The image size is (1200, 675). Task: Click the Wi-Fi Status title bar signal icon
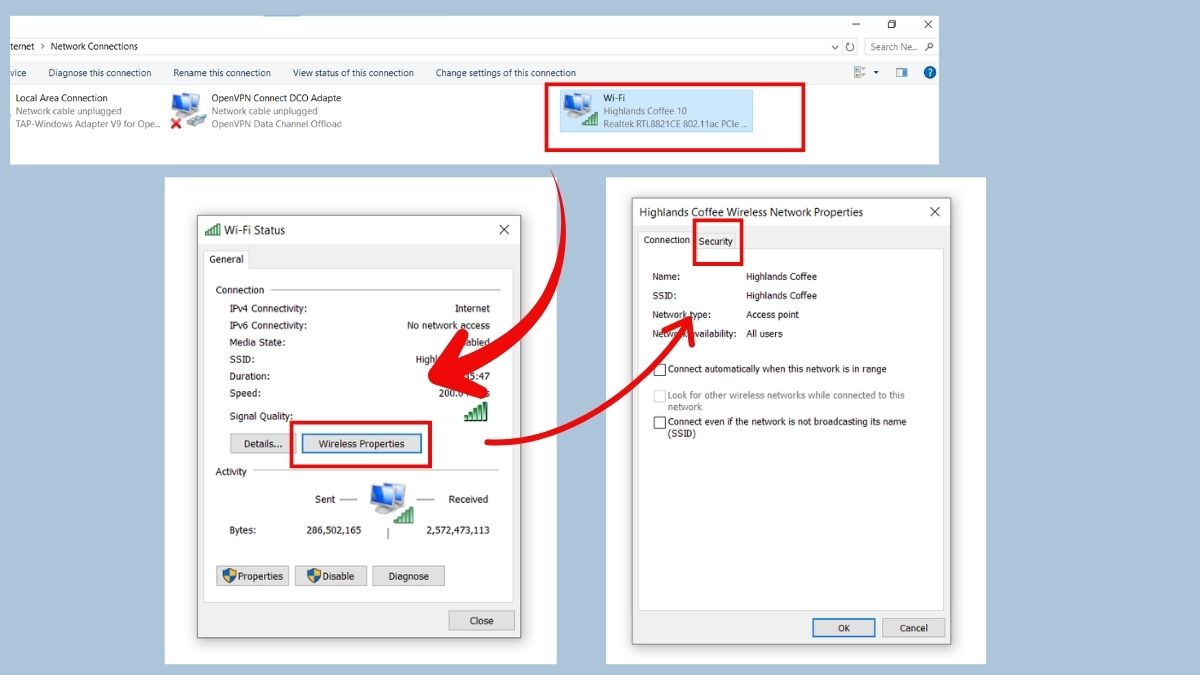pyautogui.click(x=212, y=230)
